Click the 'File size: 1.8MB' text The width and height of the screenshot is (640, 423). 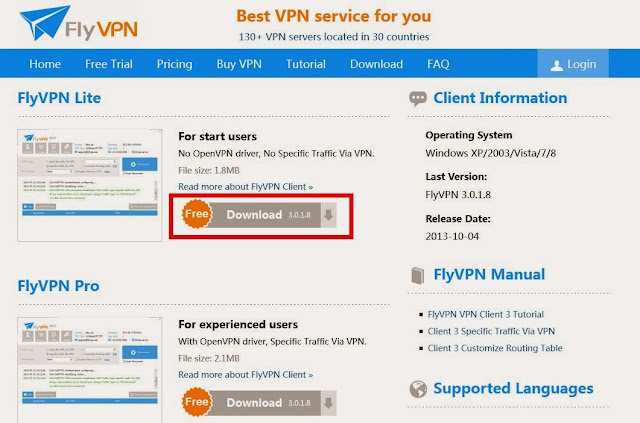click(209, 170)
